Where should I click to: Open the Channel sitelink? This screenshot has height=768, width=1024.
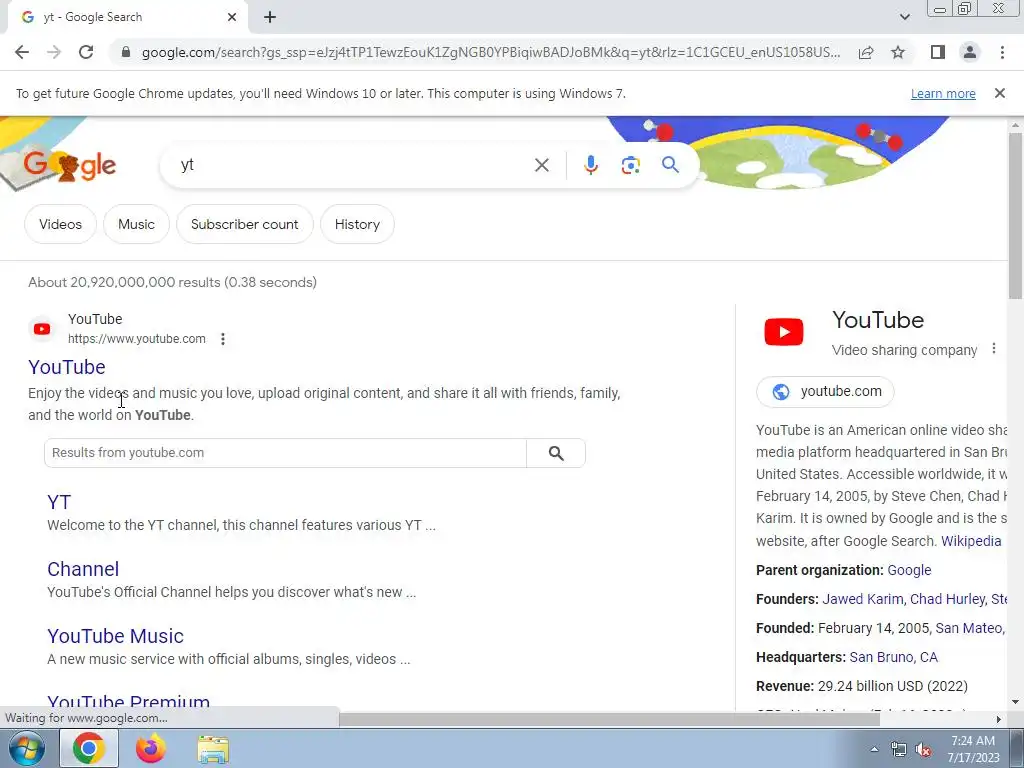83,569
